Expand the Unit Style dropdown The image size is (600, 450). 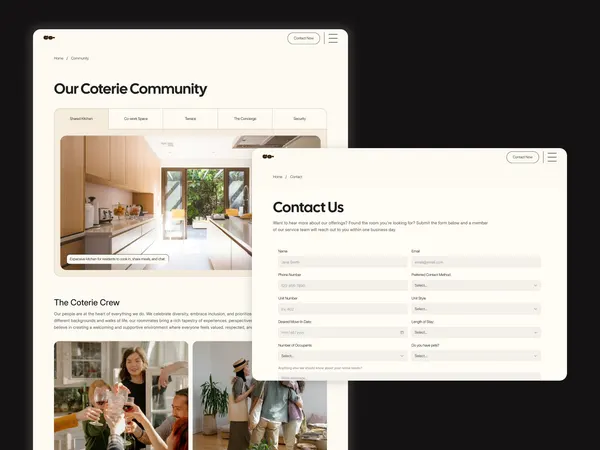click(476, 309)
